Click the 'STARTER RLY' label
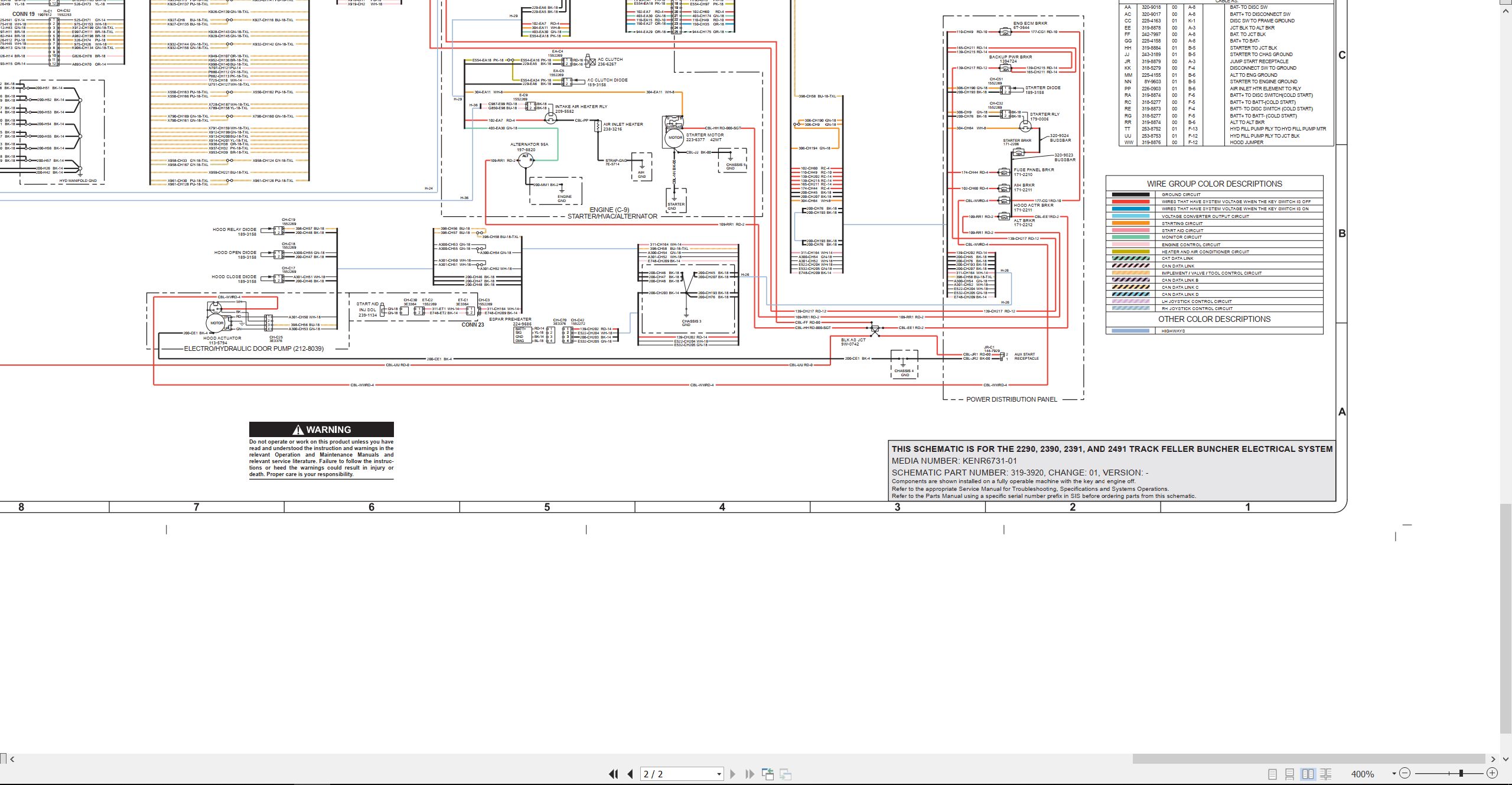 coord(1045,115)
